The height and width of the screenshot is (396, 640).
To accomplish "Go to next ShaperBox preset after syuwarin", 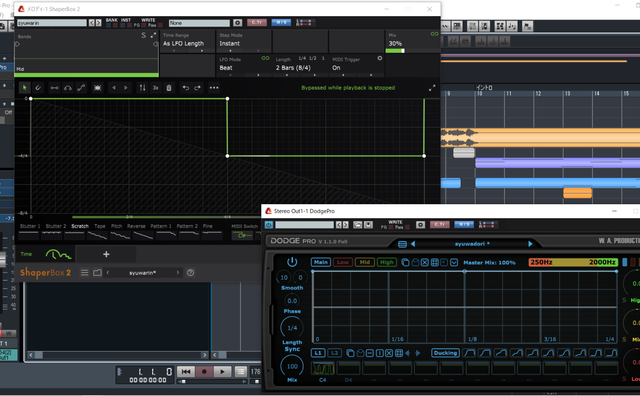I will point(178,272).
